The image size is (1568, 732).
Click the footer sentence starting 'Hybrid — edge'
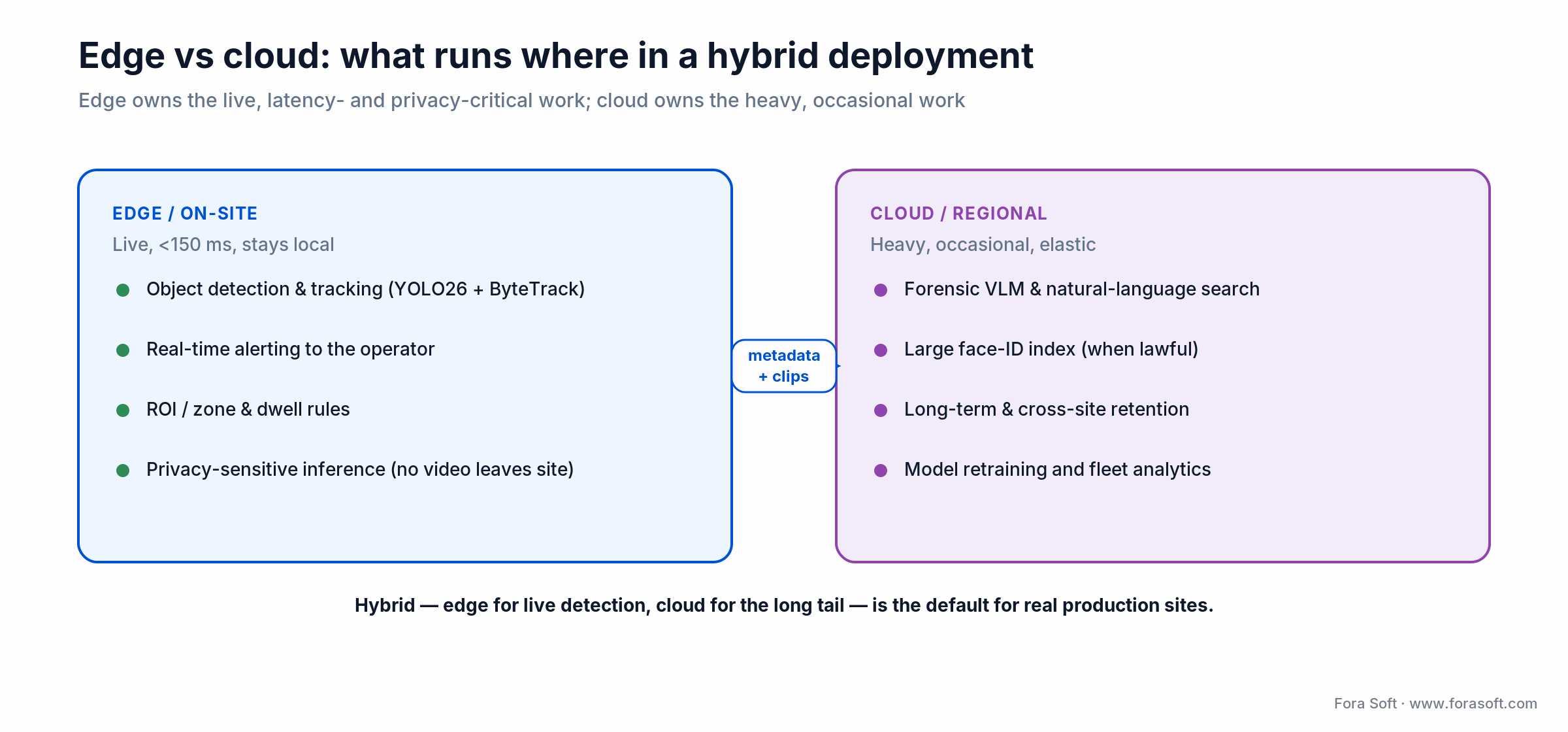(x=784, y=605)
